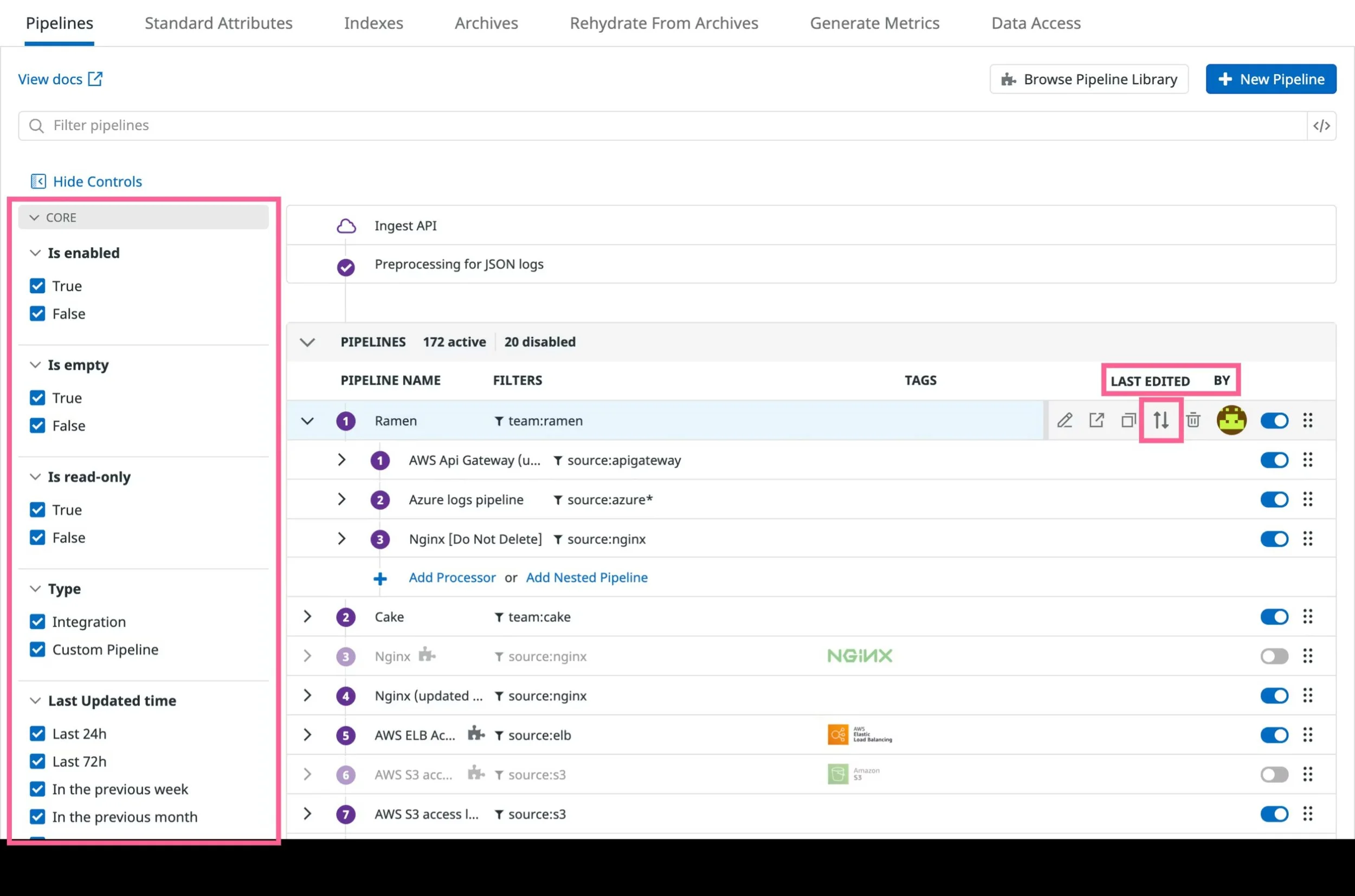The image size is (1355, 896).
Task: Open View docs link
Action: pos(61,79)
